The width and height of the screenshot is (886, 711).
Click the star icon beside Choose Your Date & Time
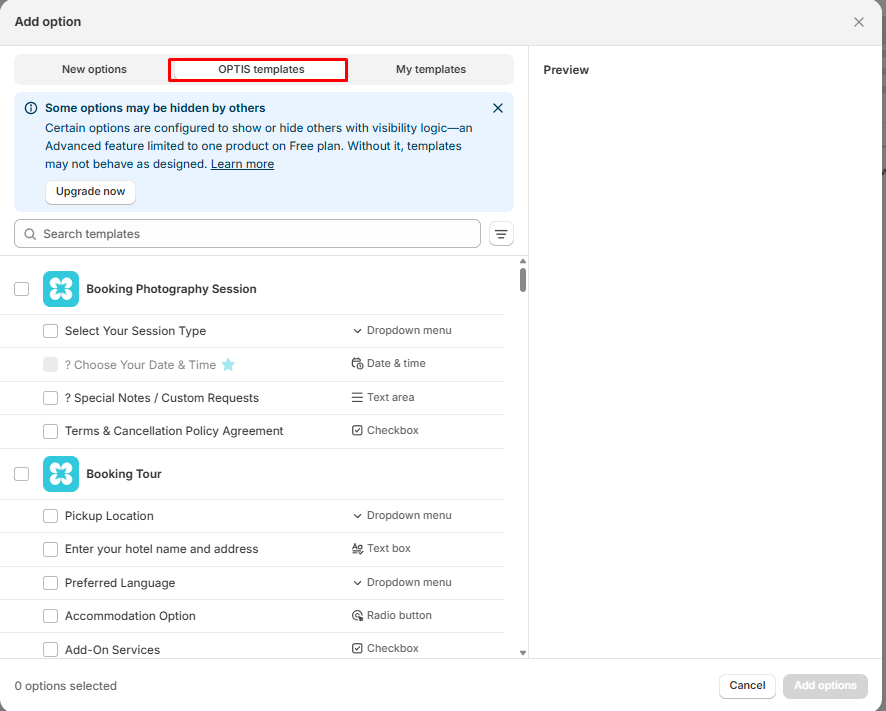pos(228,365)
